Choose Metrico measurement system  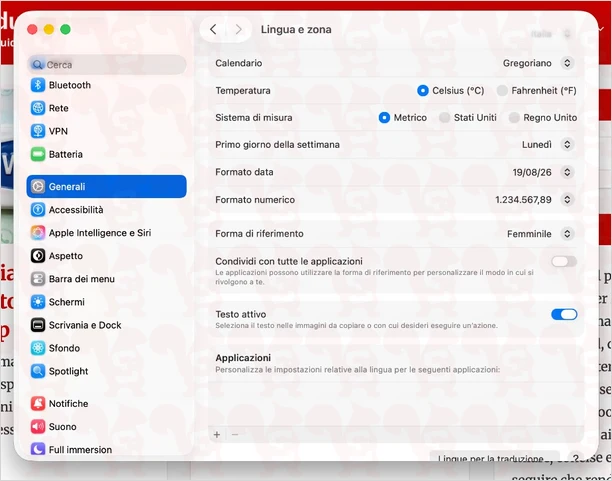[x=384, y=118]
